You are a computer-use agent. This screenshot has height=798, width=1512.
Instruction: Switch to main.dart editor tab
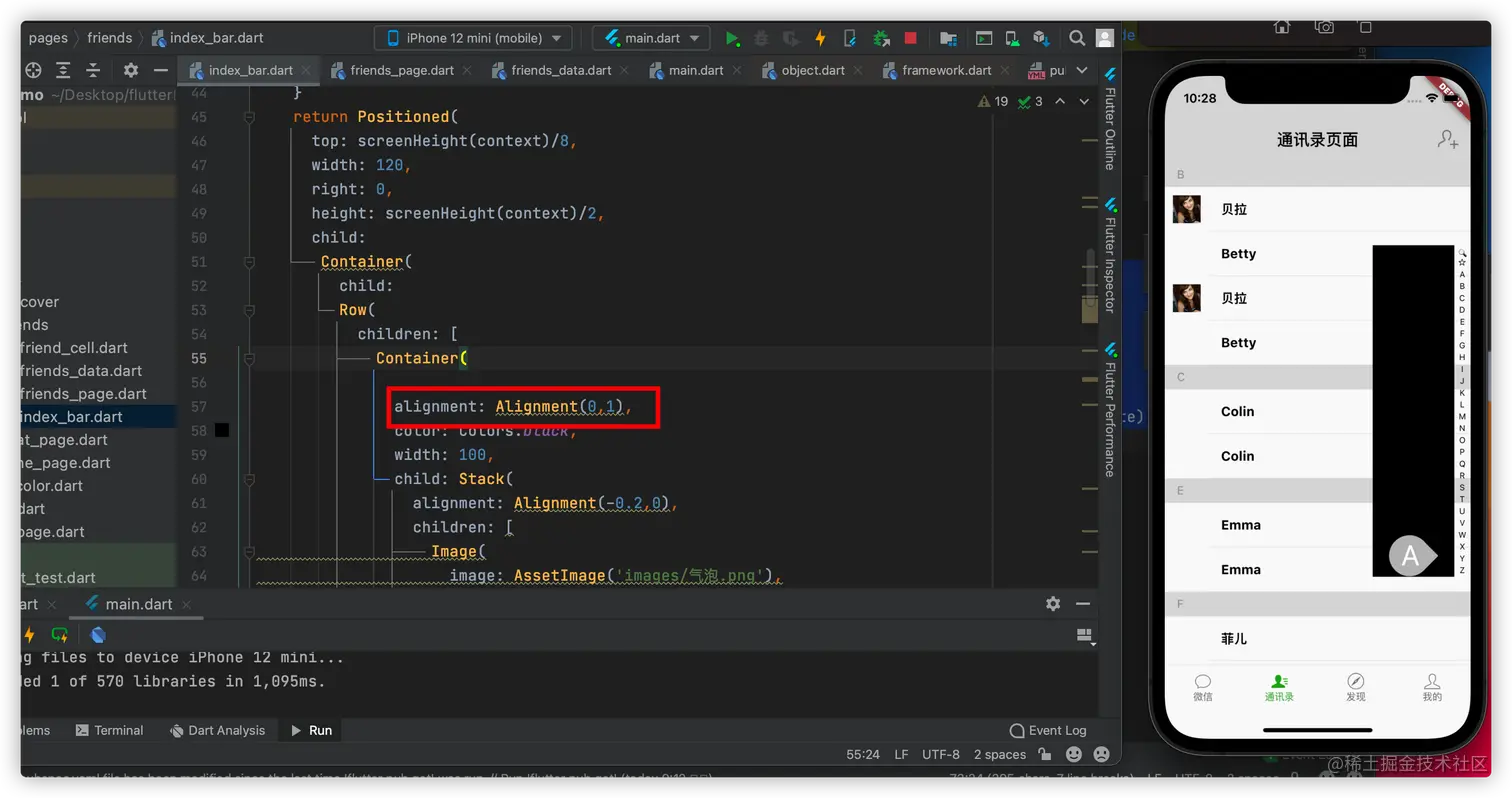click(696, 70)
